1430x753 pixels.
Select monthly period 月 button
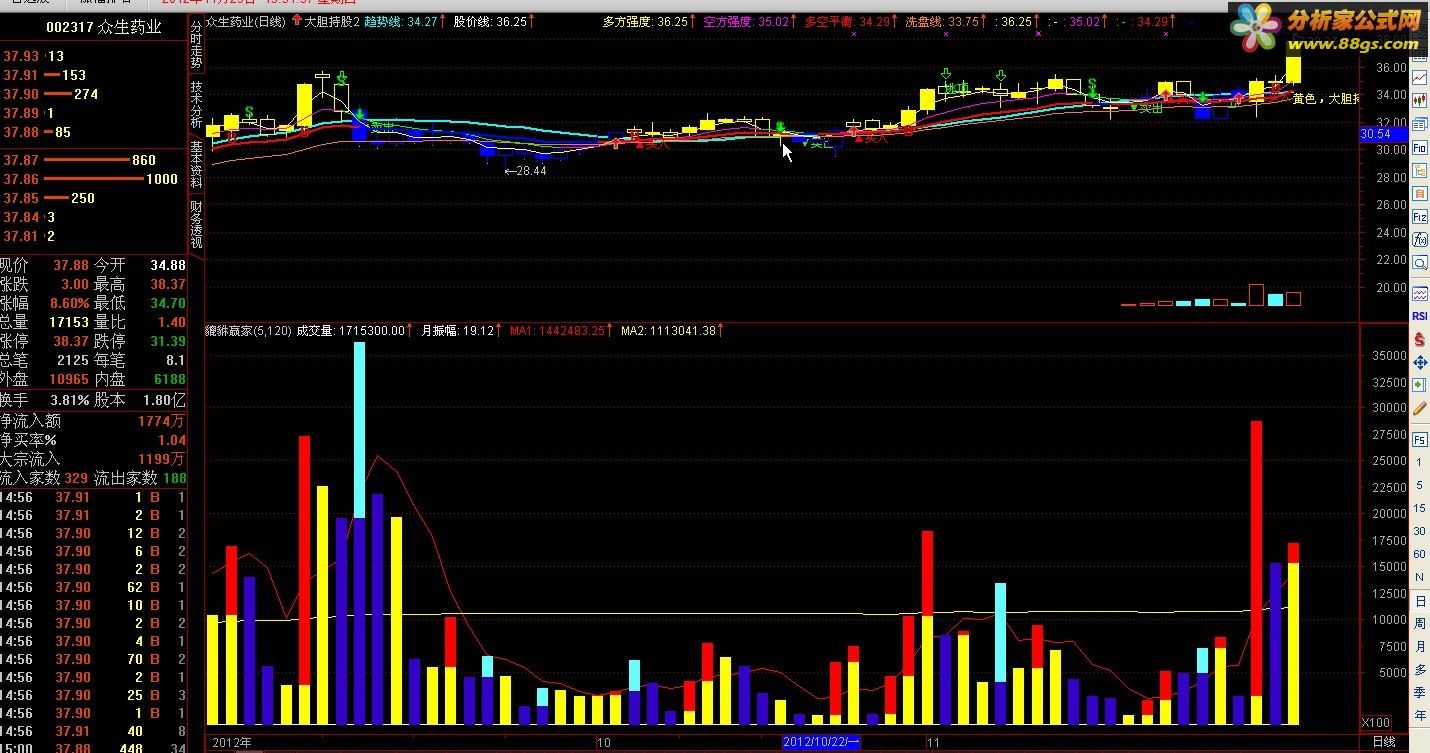coord(1419,647)
